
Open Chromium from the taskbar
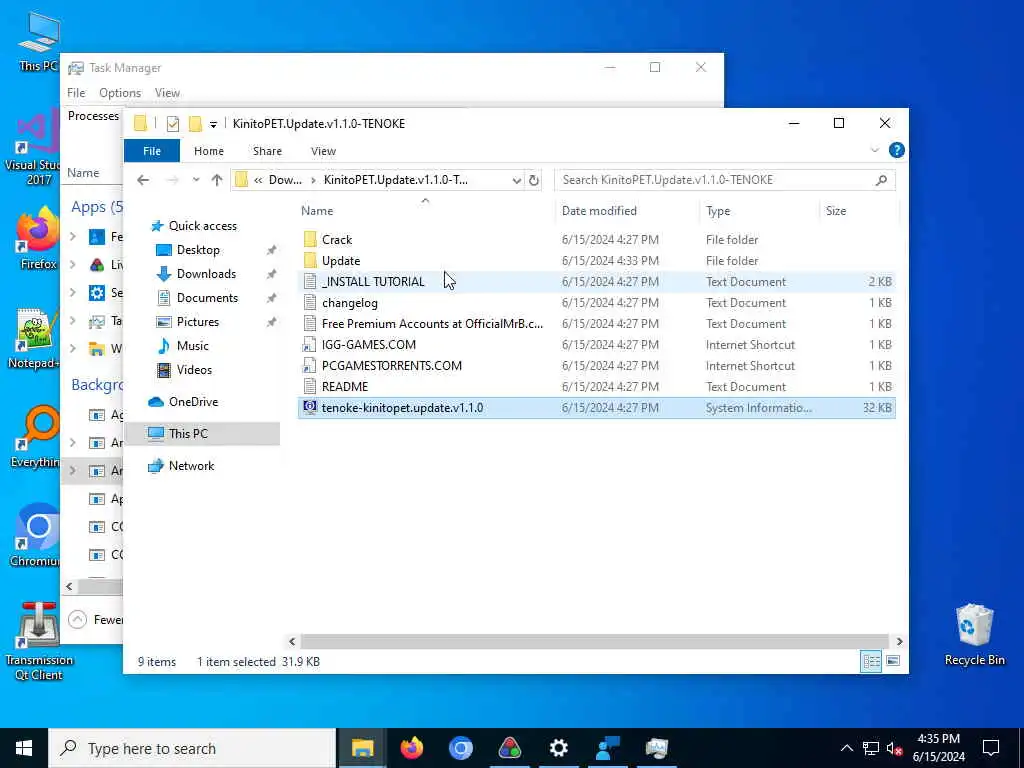click(x=460, y=748)
